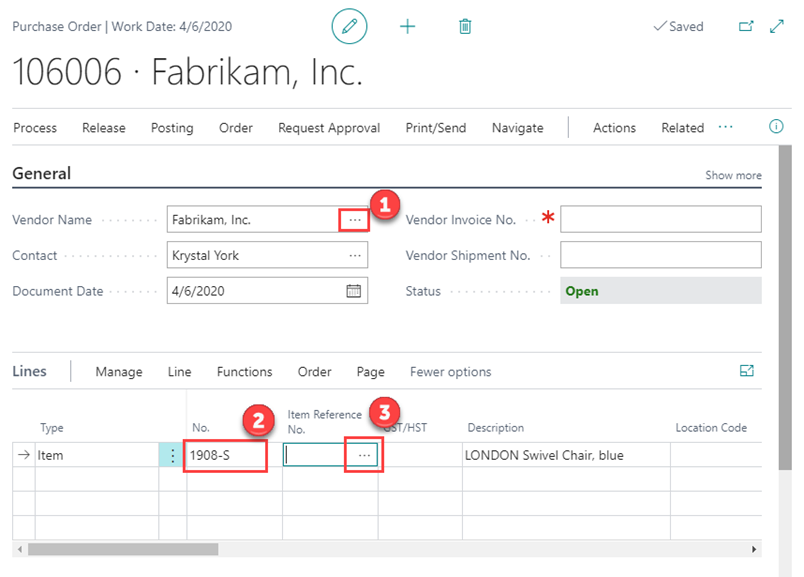The image size is (804, 577).
Task: Open the Functions menu in Lines
Action: (x=245, y=372)
